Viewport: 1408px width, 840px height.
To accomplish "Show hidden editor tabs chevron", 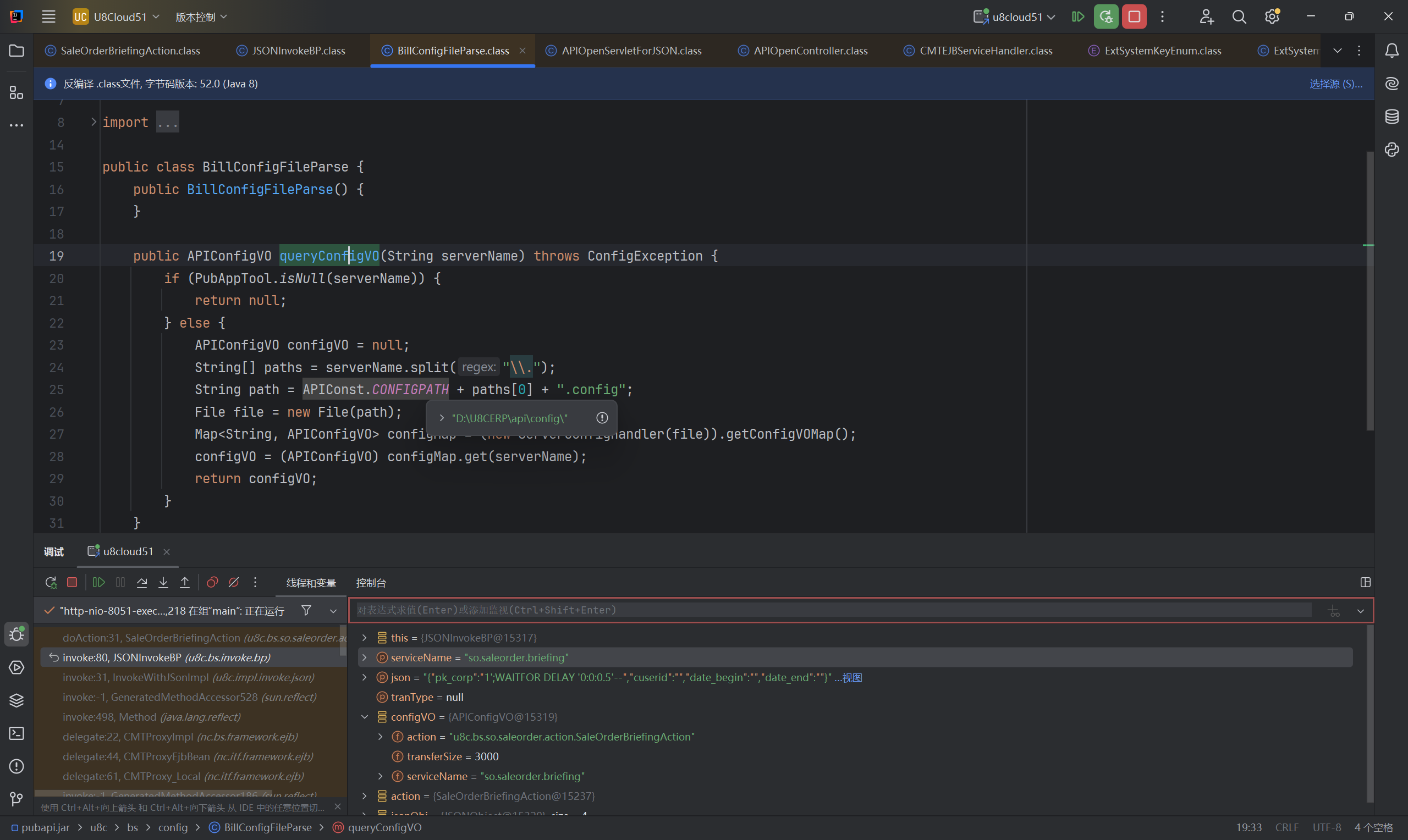I will point(1337,51).
